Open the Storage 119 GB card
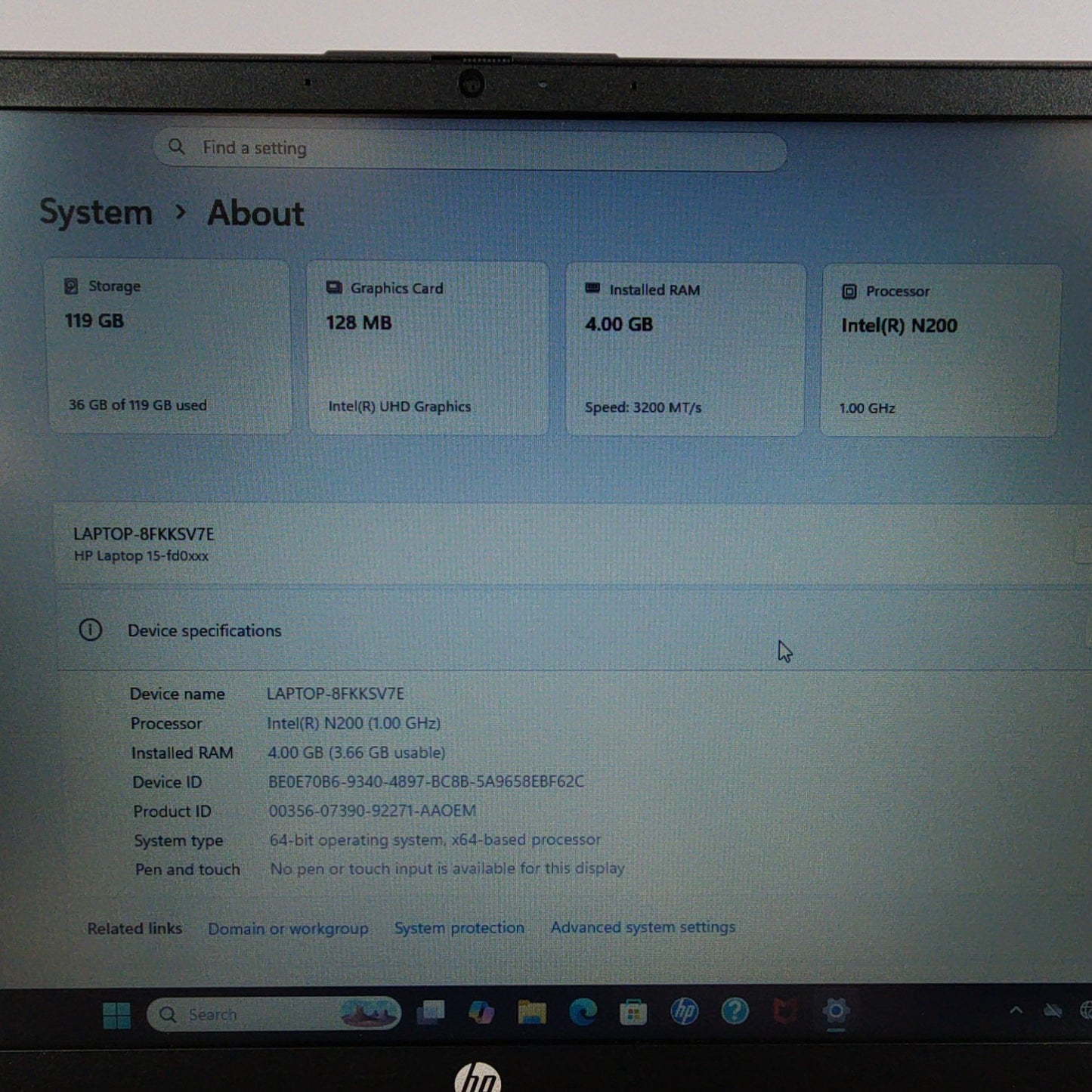The width and height of the screenshot is (1092, 1092). pos(169,347)
